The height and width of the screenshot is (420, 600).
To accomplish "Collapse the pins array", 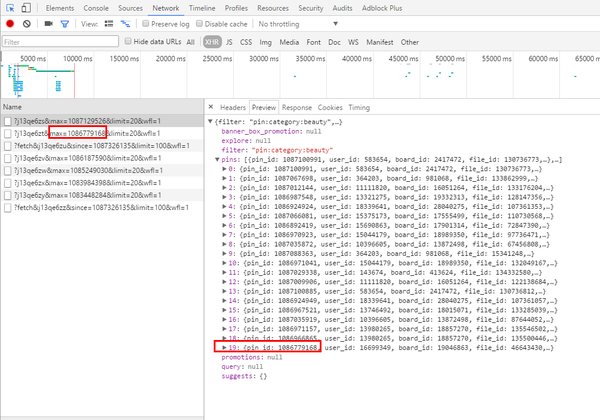I will [x=217, y=160].
